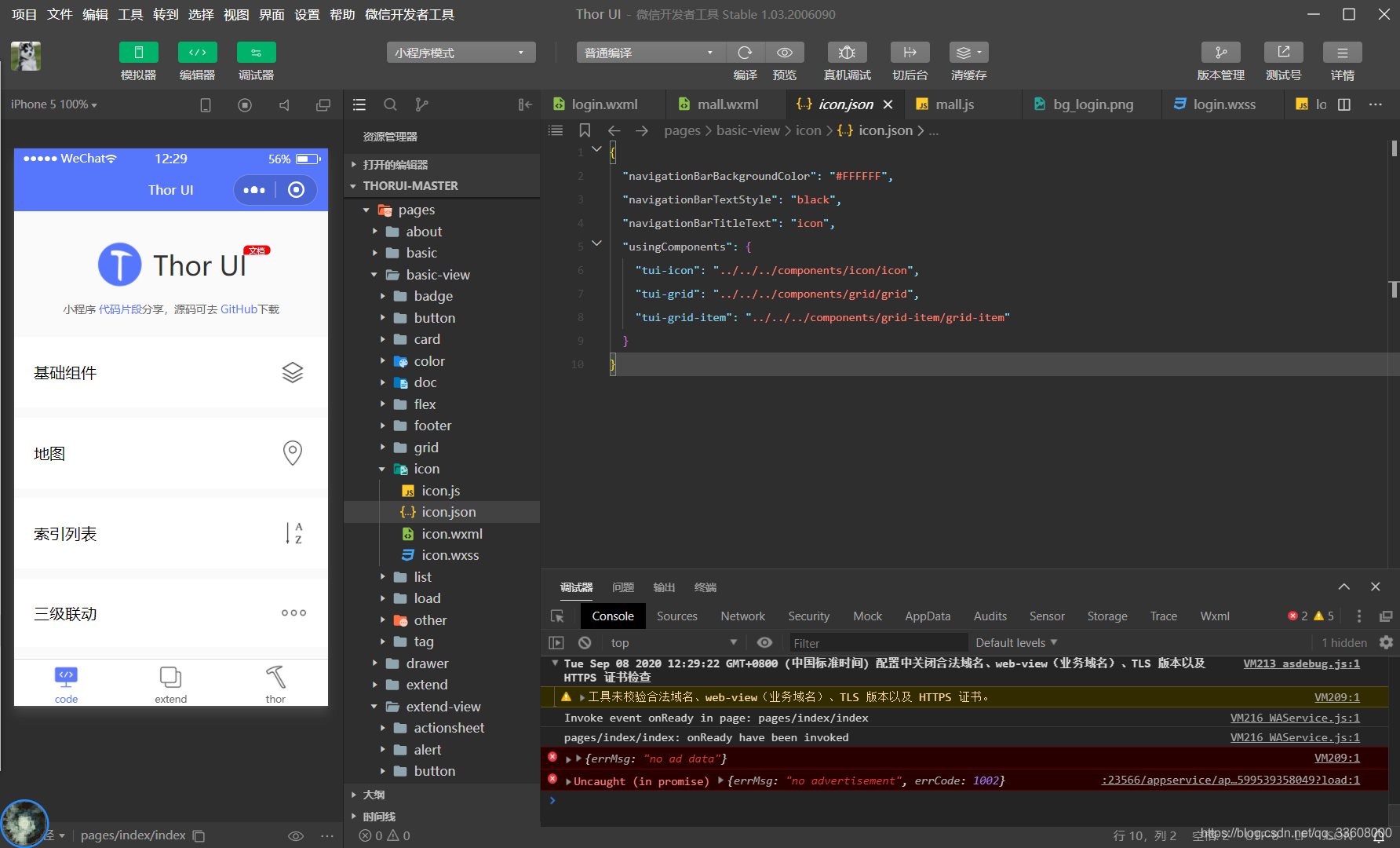Tap the extend tab in simulator
This screenshot has width=1400, height=848.
pyautogui.click(x=170, y=684)
